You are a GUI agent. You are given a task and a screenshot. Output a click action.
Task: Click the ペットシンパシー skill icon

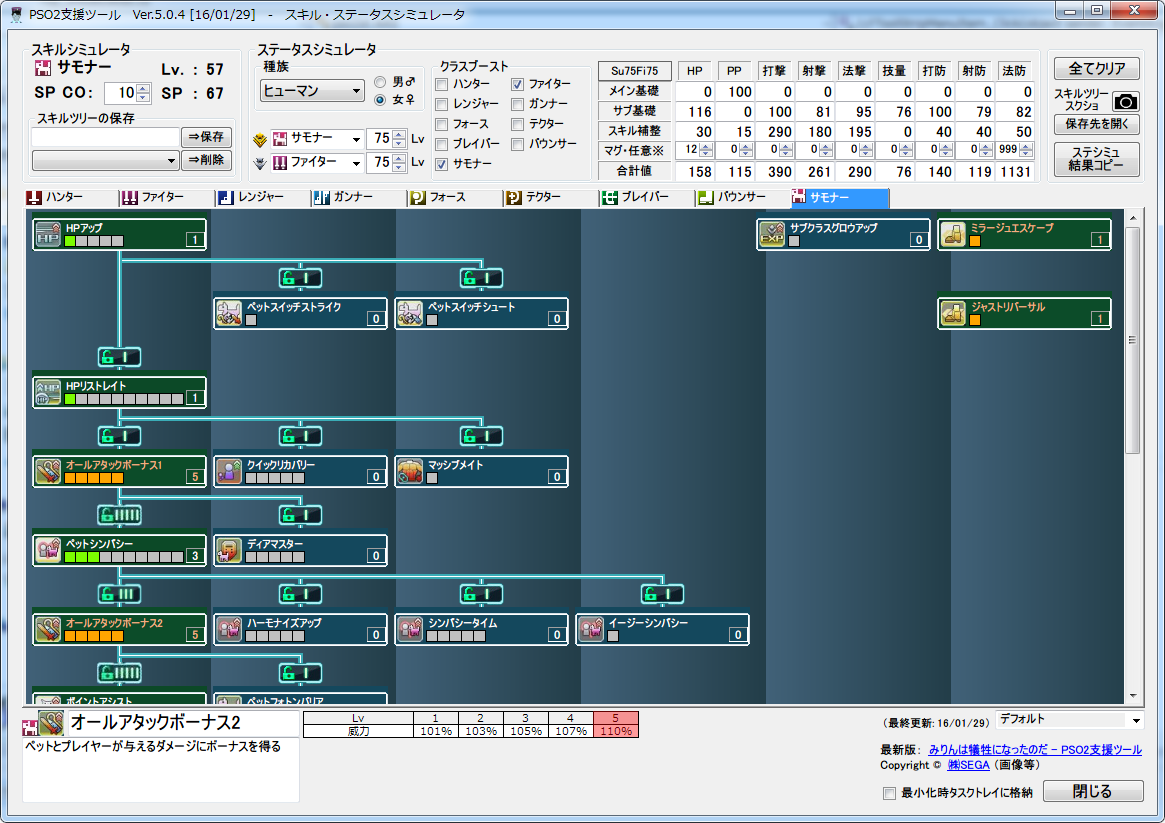coord(48,550)
